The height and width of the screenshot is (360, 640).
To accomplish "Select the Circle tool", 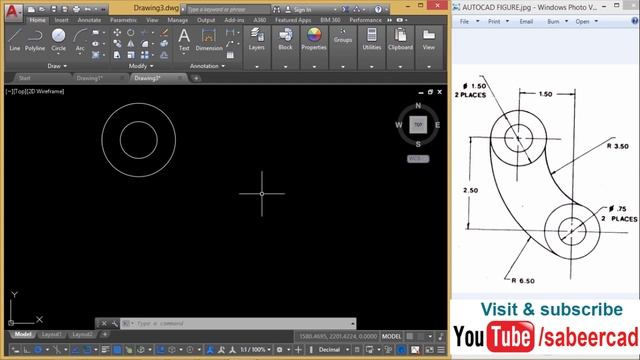I will point(58,40).
